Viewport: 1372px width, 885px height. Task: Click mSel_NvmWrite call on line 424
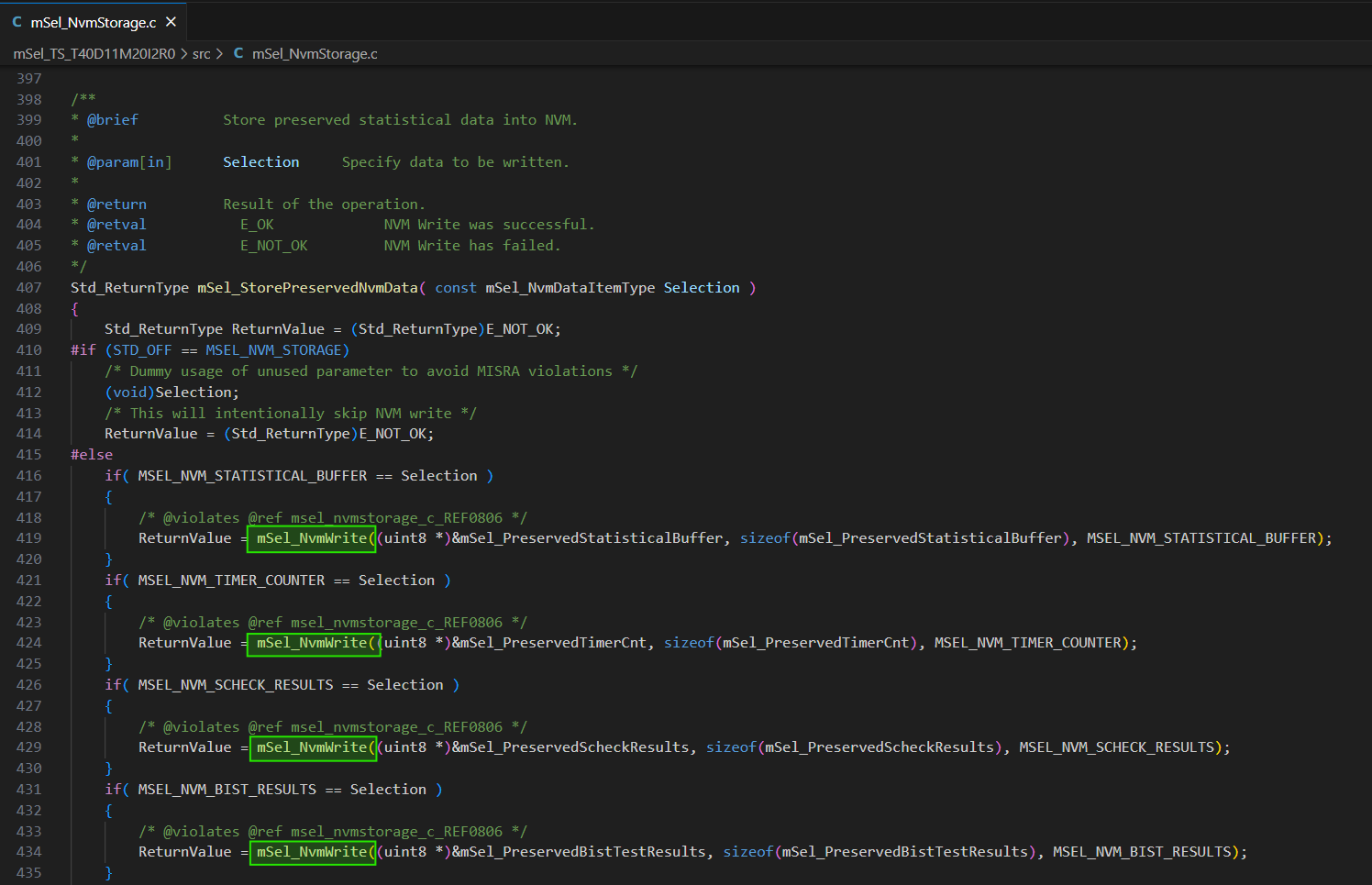313,643
